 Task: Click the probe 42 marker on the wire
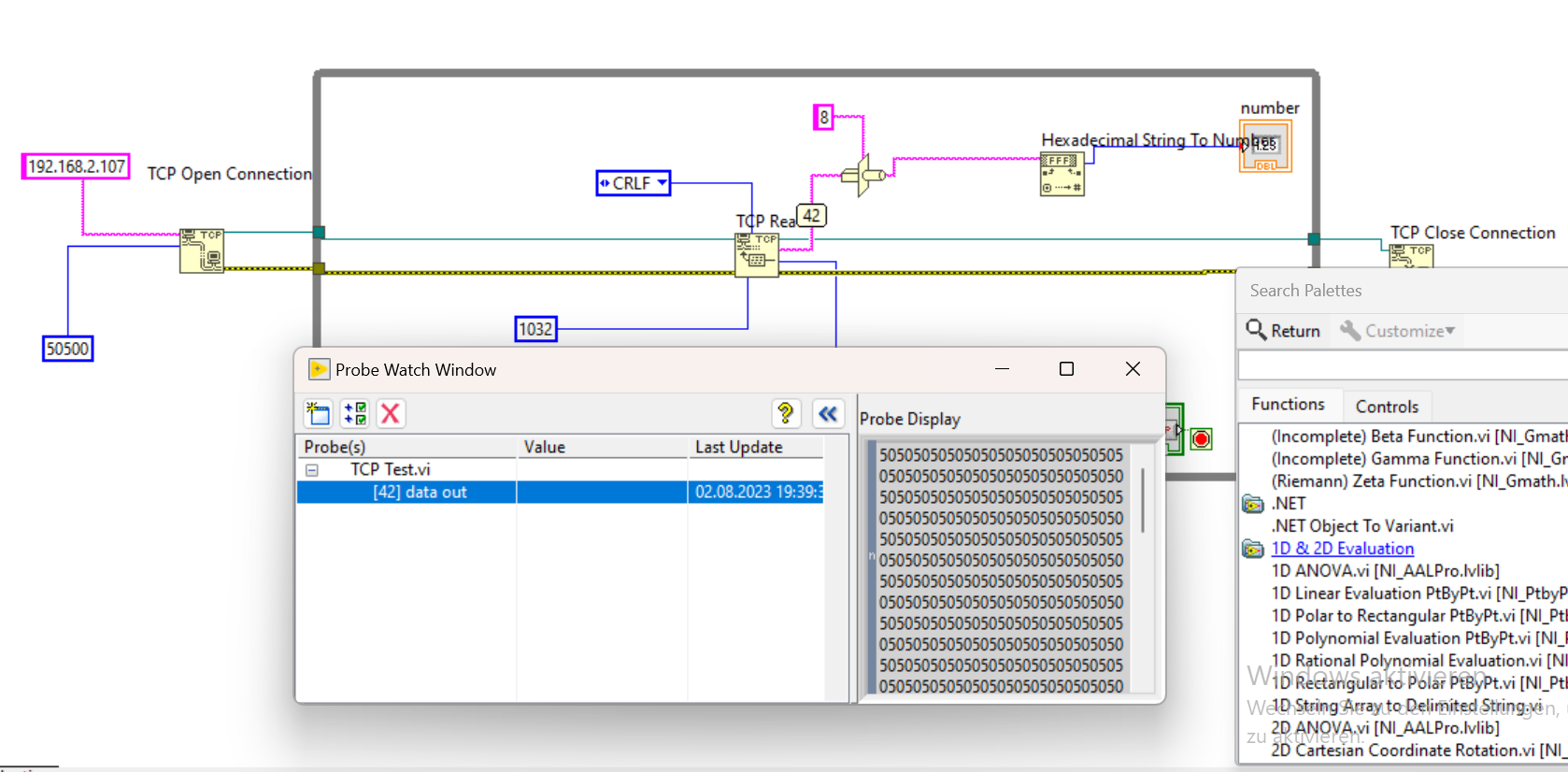pos(811,216)
